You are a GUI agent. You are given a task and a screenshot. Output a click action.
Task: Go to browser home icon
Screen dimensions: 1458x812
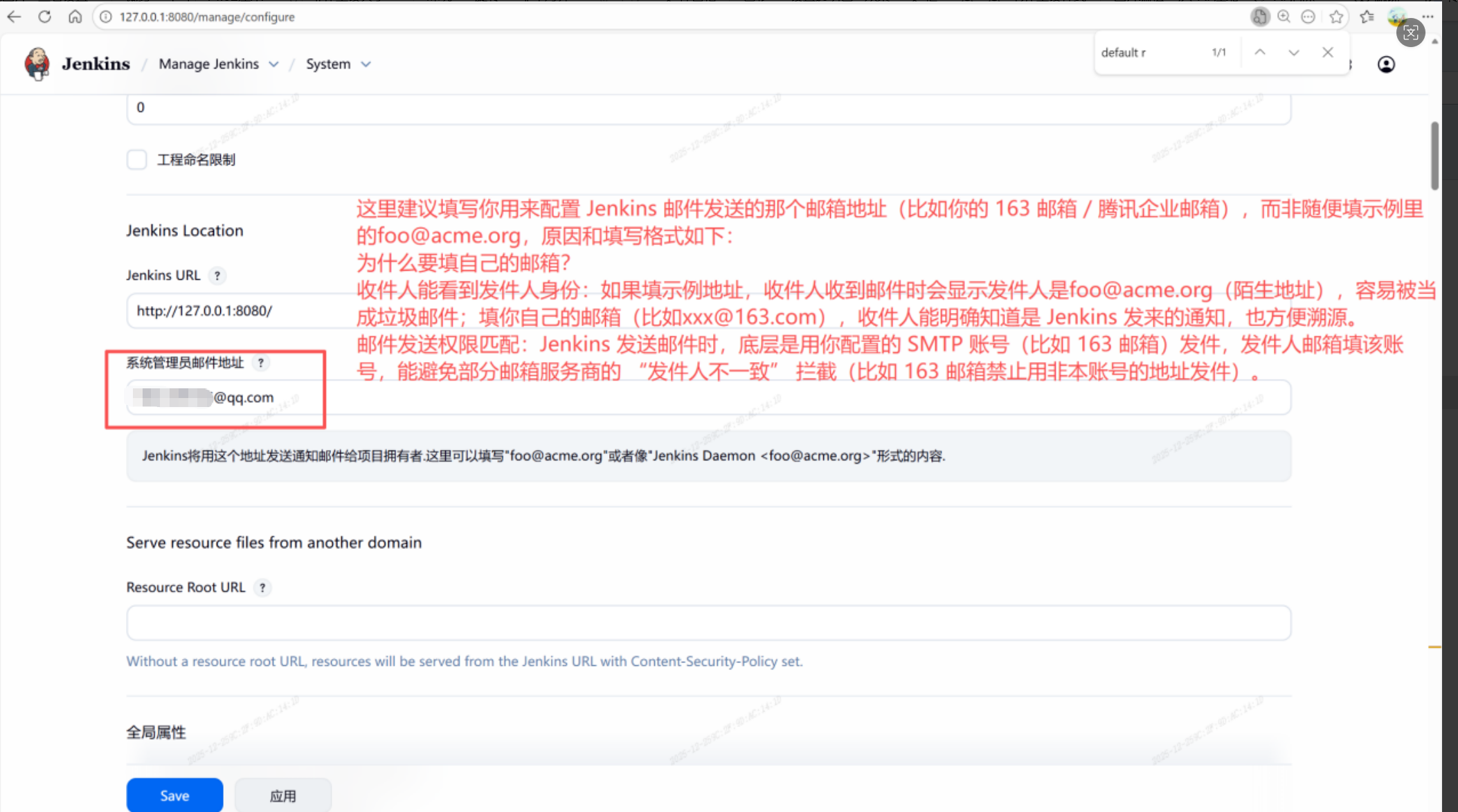(75, 17)
